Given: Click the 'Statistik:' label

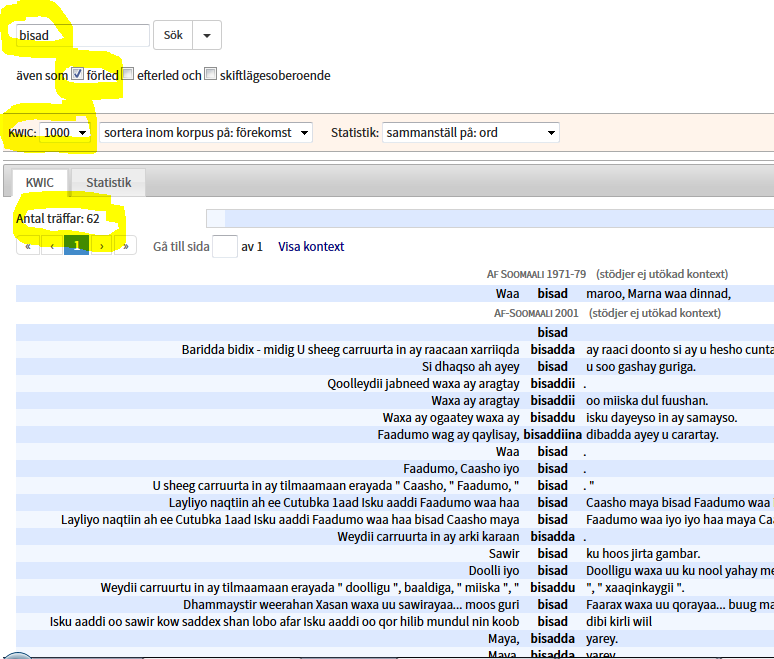Looking at the screenshot, I should tap(354, 133).
